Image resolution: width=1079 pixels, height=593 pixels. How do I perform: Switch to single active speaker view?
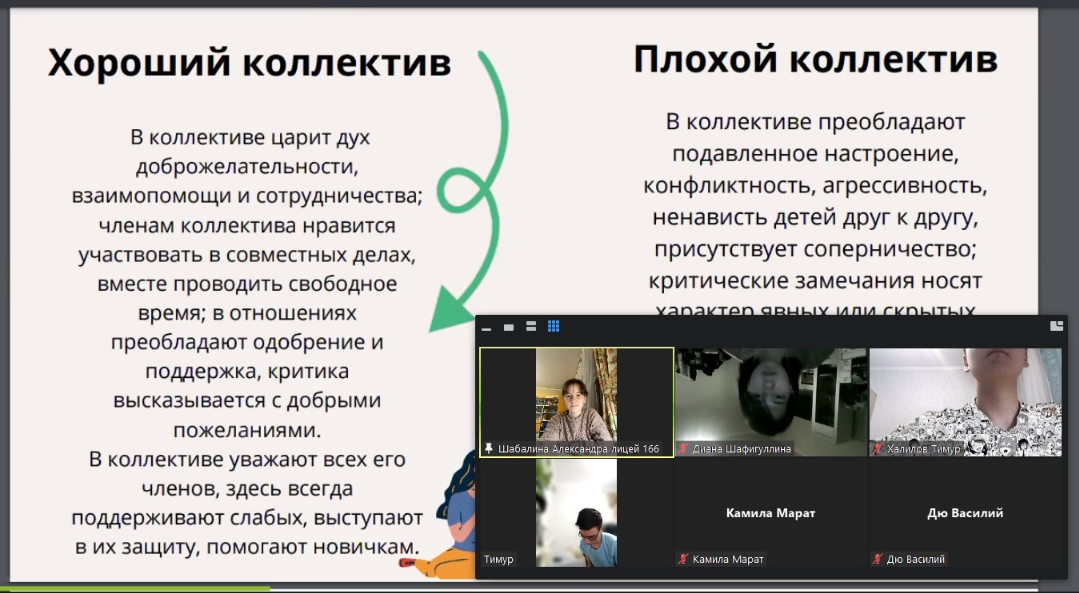pos(509,327)
